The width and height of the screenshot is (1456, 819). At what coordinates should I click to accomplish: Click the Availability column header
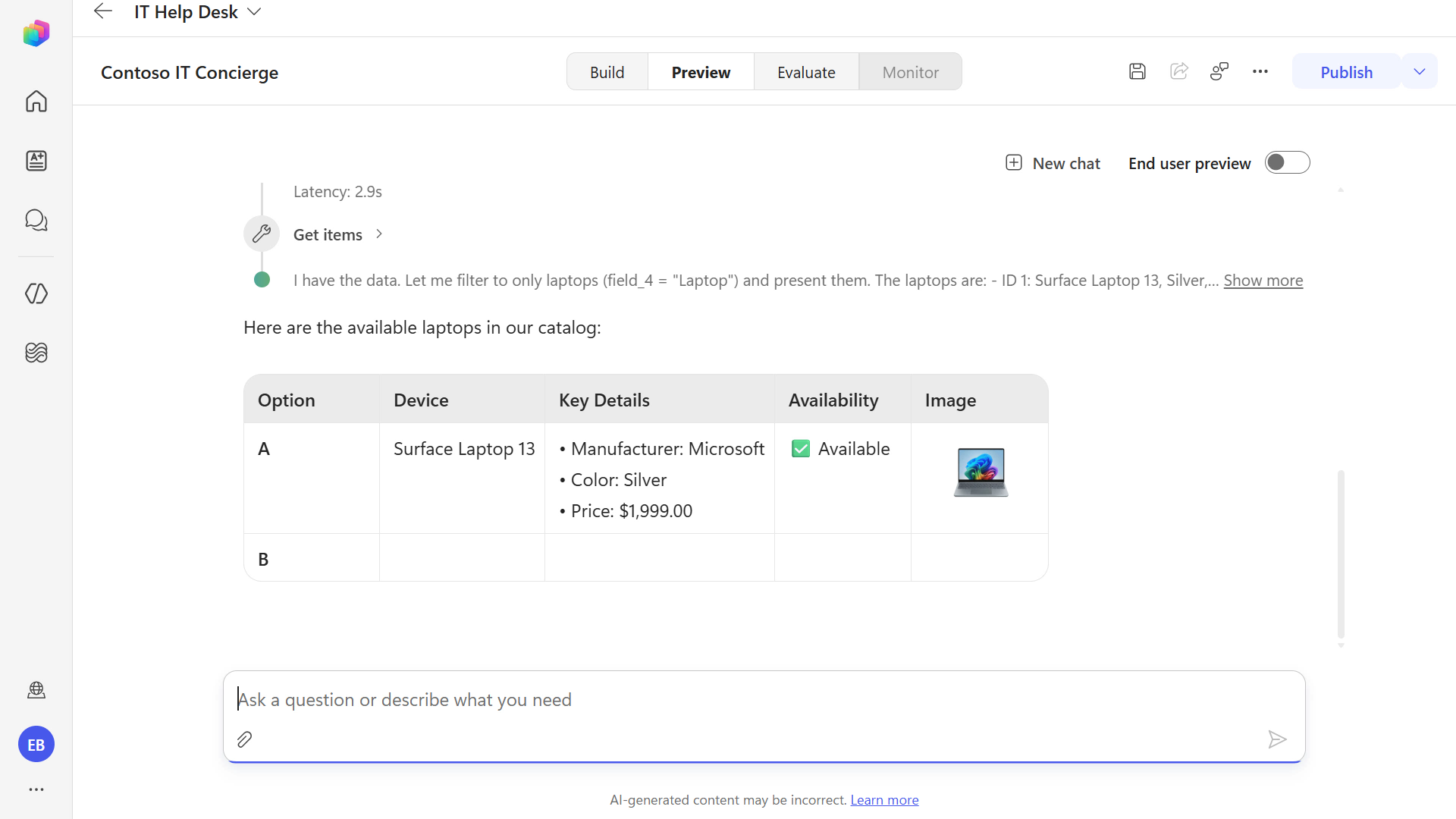point(833,400)
